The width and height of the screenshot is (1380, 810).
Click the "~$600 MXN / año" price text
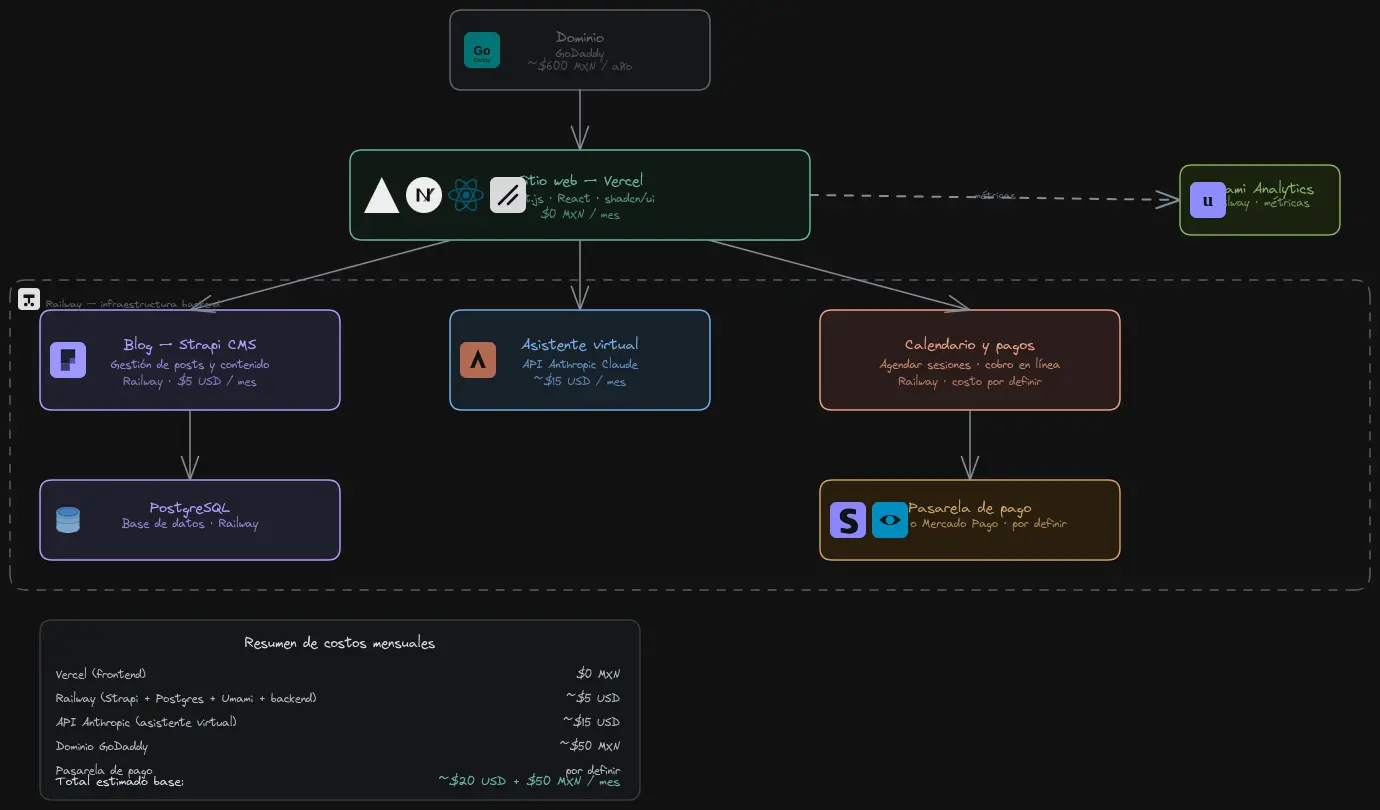[x=580, y=65]
